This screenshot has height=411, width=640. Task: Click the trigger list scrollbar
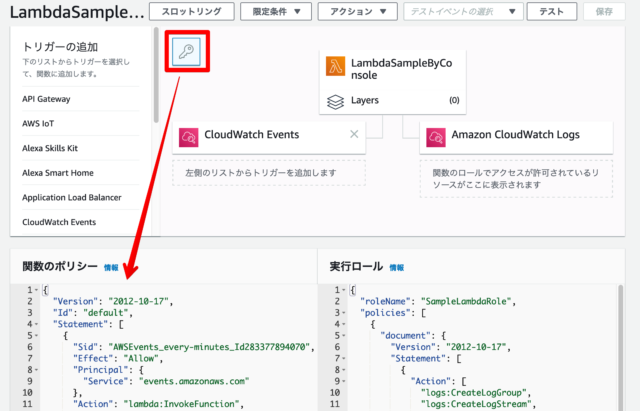156,75
